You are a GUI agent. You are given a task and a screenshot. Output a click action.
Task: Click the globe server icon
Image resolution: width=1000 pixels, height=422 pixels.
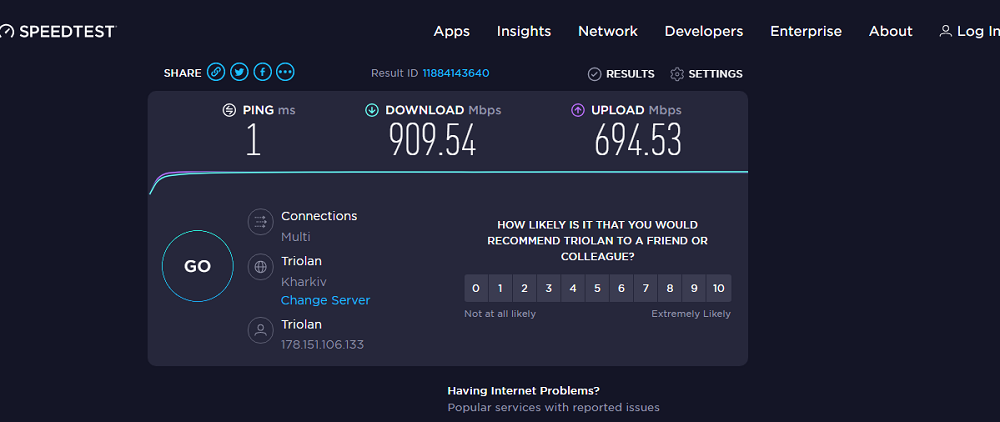(x=260, y=267)
